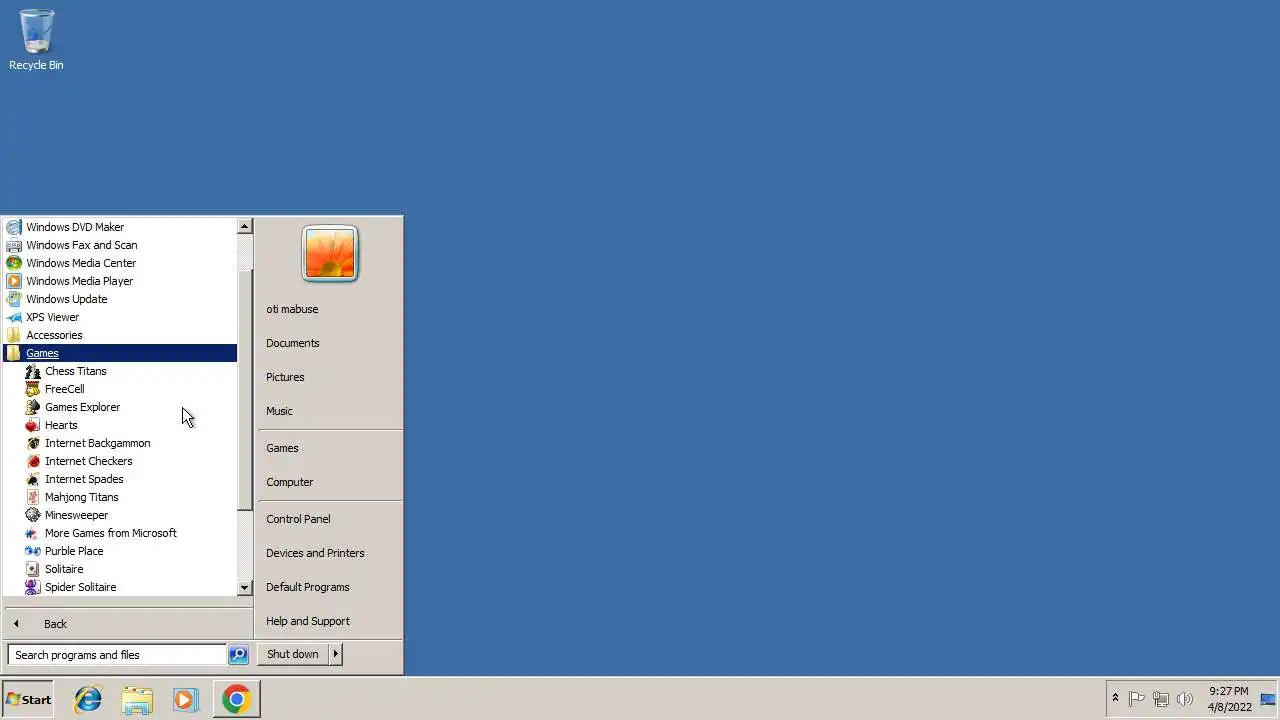Open Games in the right pane
1280x720 pixels.
tap(282, 448)
